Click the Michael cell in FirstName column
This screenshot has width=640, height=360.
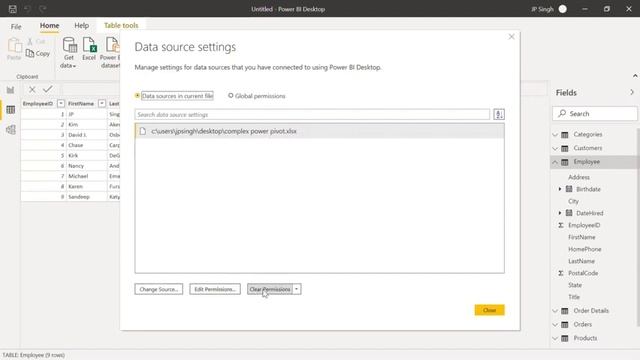click(x=87, y=176)
